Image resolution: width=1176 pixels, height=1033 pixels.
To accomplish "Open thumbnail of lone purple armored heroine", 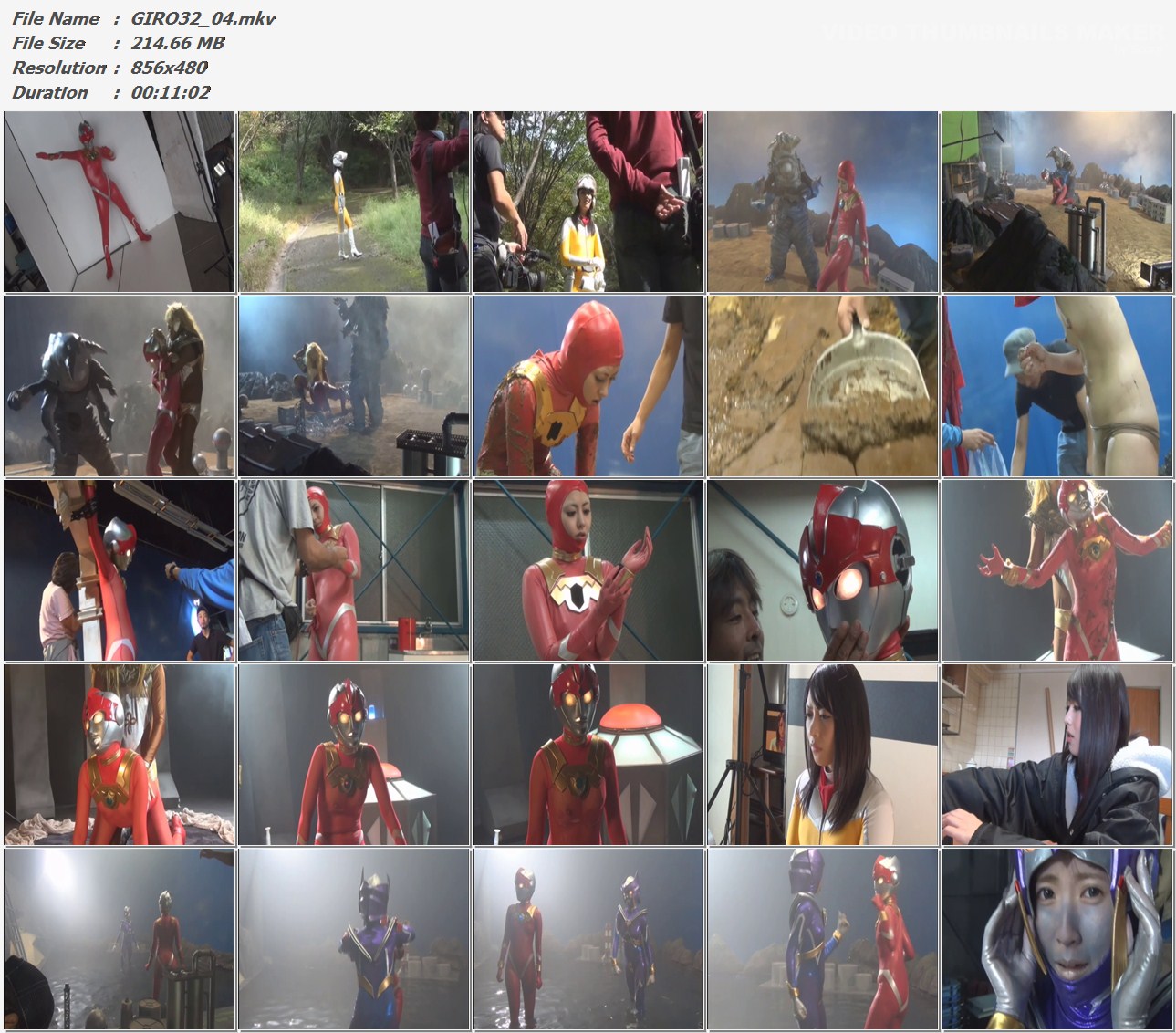I will pos(354,938).
